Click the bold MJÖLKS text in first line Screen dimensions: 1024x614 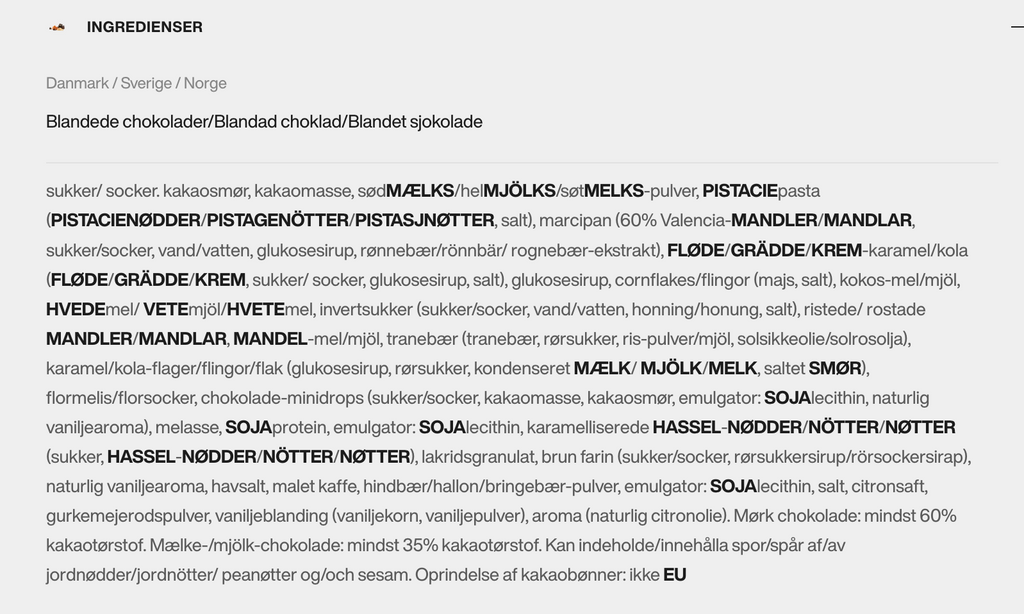(519, 191)
